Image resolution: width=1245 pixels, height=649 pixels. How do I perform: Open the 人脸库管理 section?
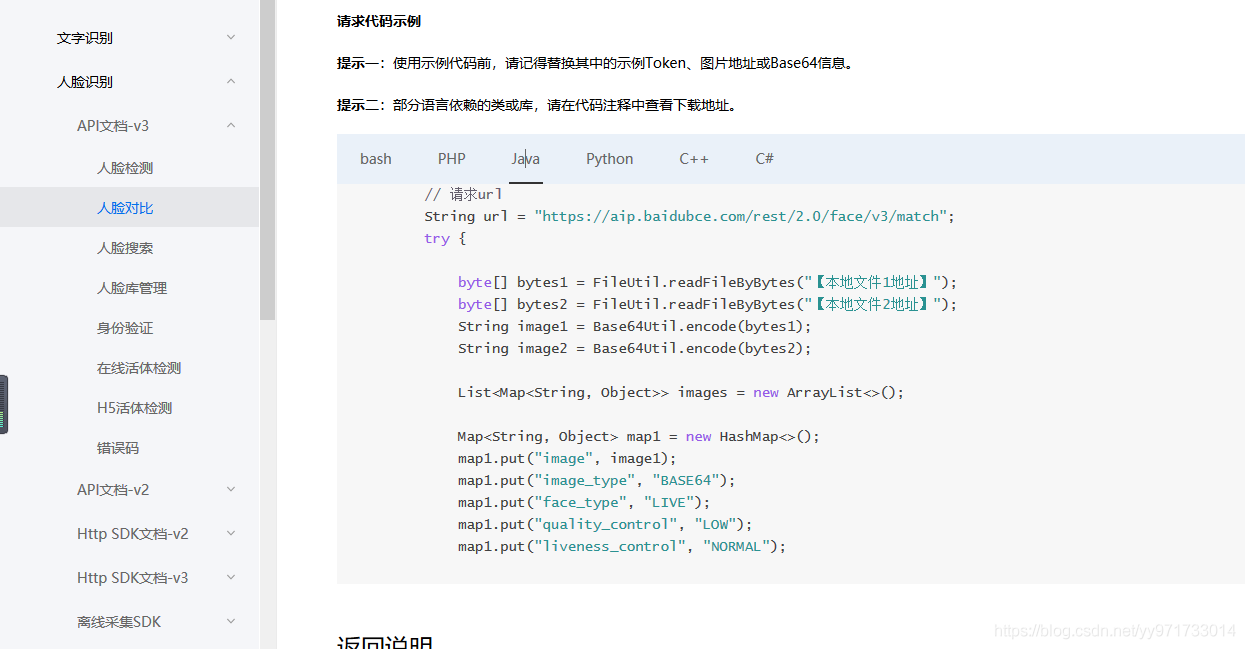[131, 287]
